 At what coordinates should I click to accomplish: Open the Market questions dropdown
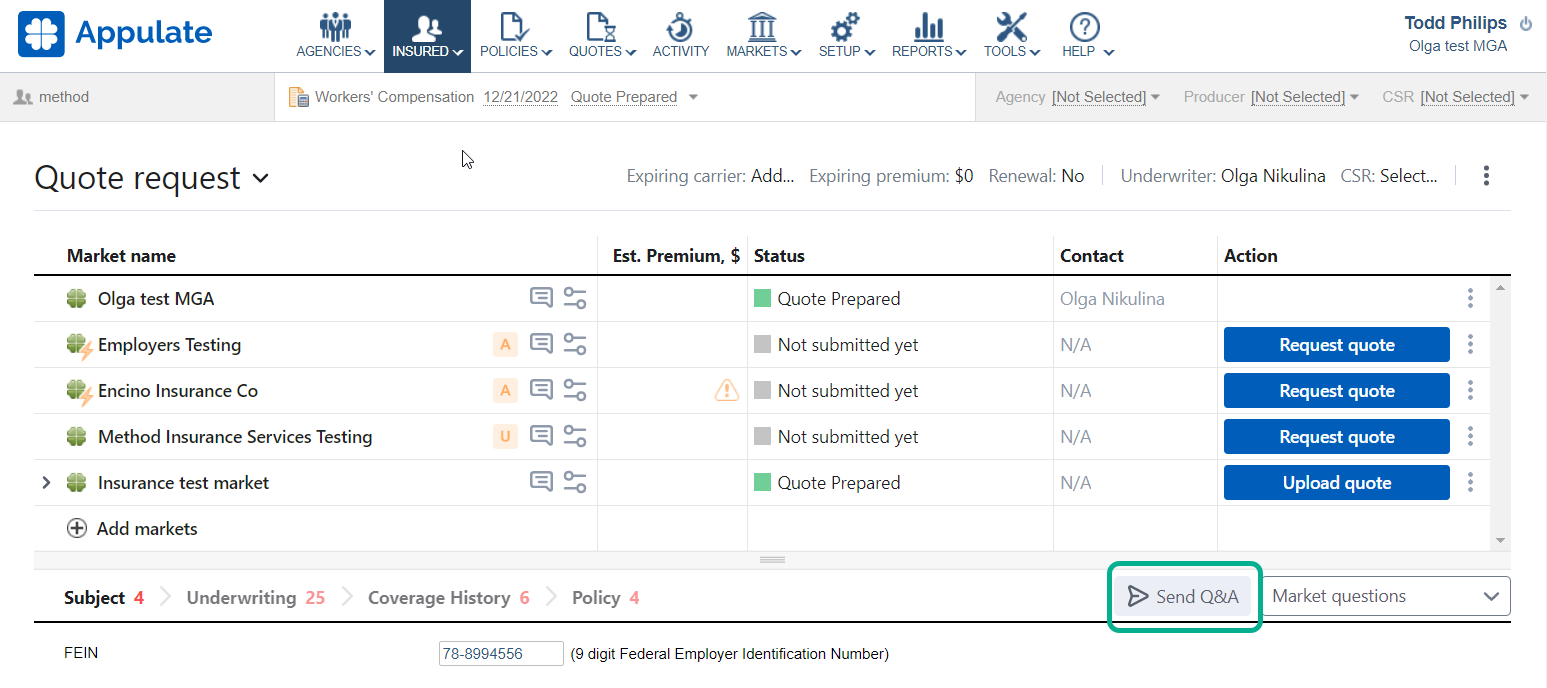tap(1386, 596)
